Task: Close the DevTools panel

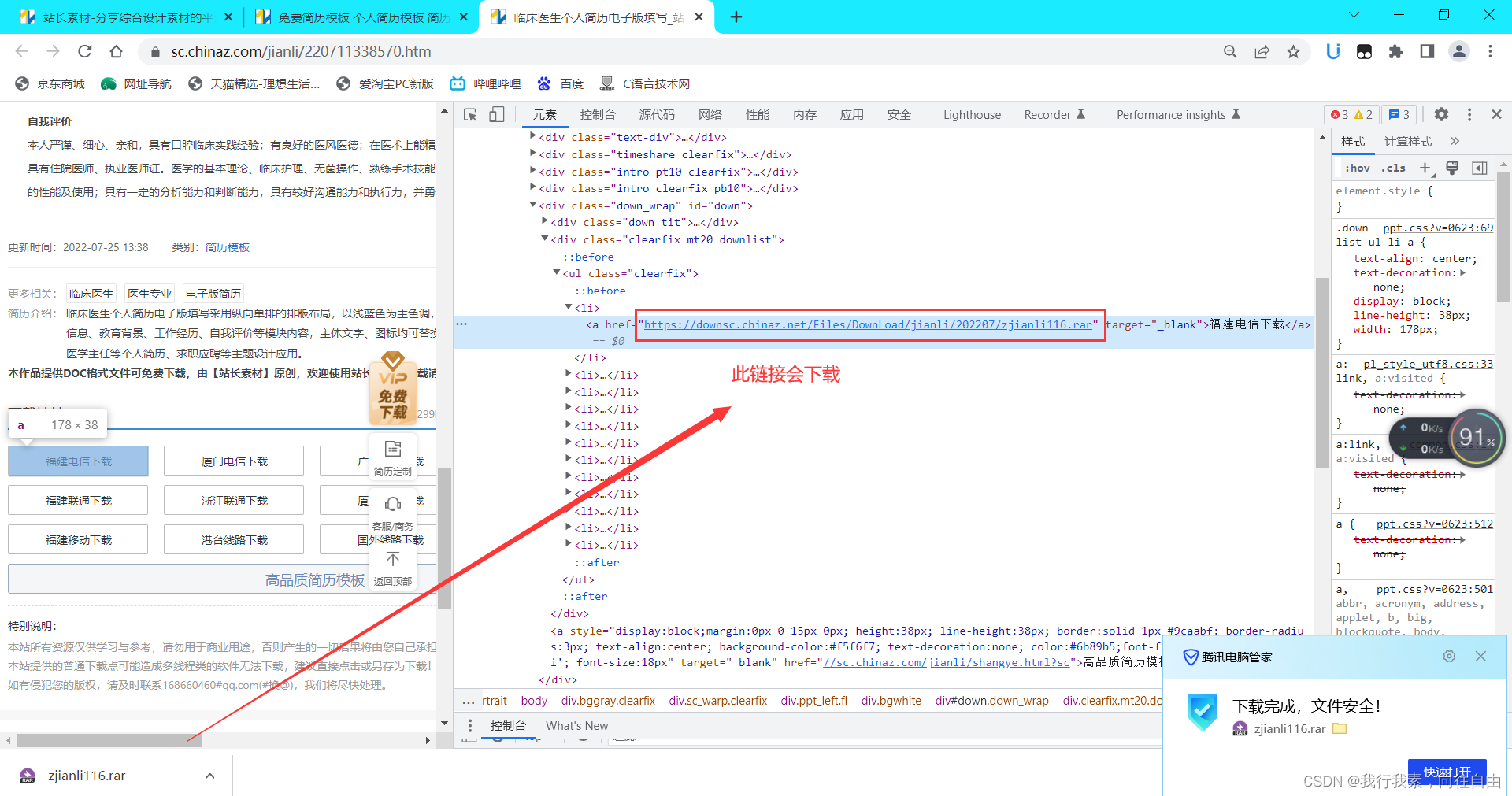Action: pos(1497,114)
